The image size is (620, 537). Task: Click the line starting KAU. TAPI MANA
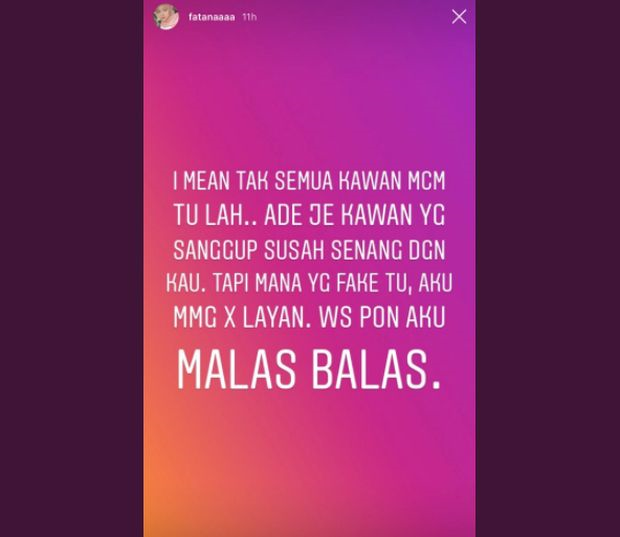[309, 283]
